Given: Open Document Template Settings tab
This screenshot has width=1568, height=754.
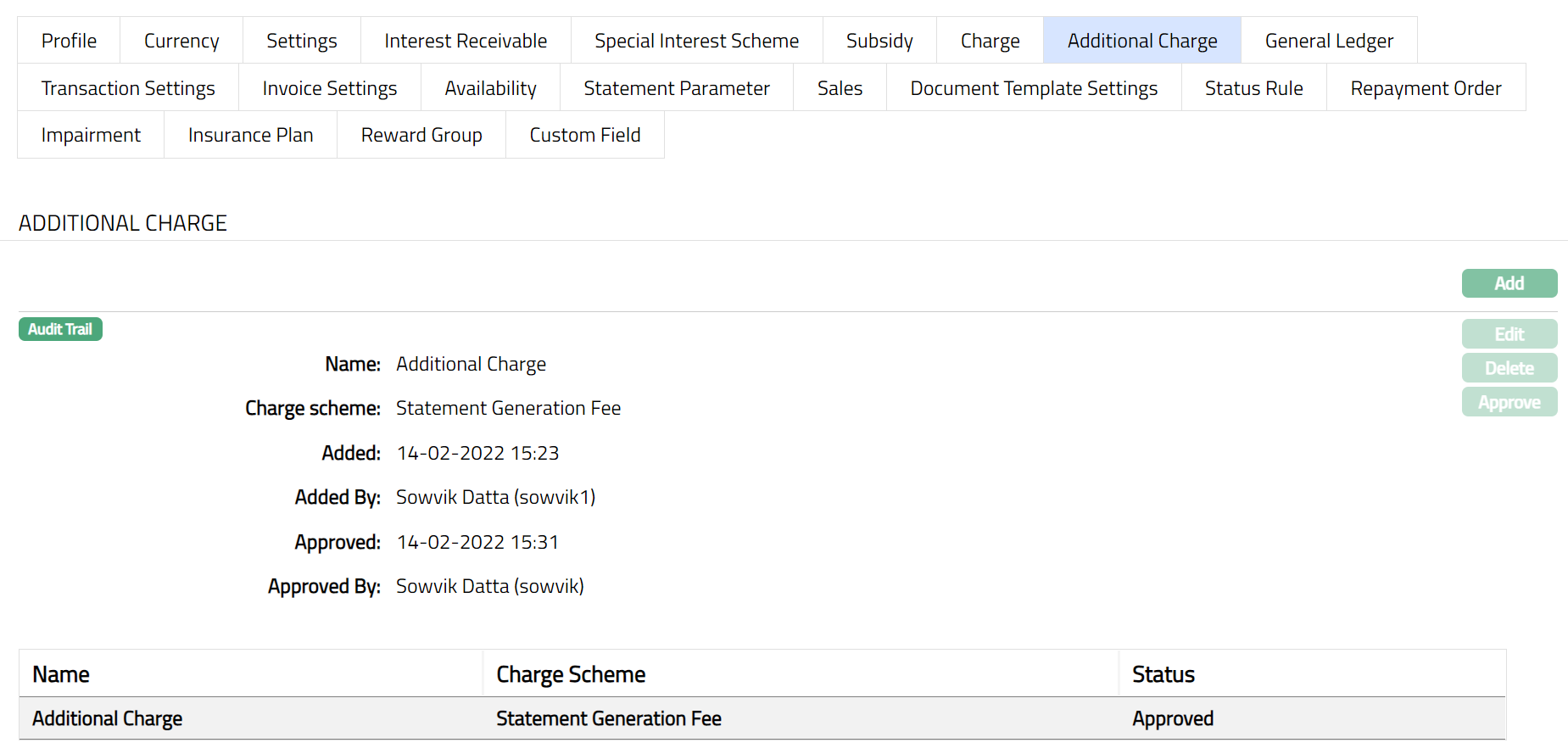Looking at the screenshot, I should tap(1034, 88).
